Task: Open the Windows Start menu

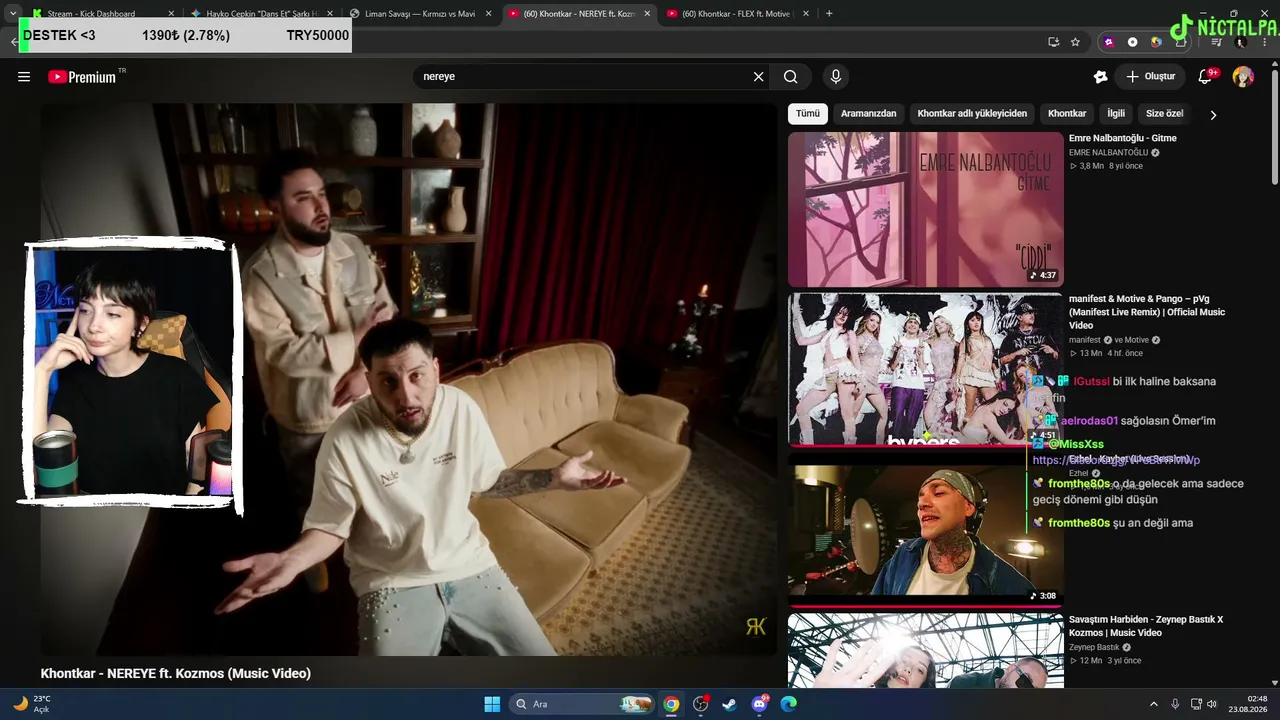Action: [492, 704]
